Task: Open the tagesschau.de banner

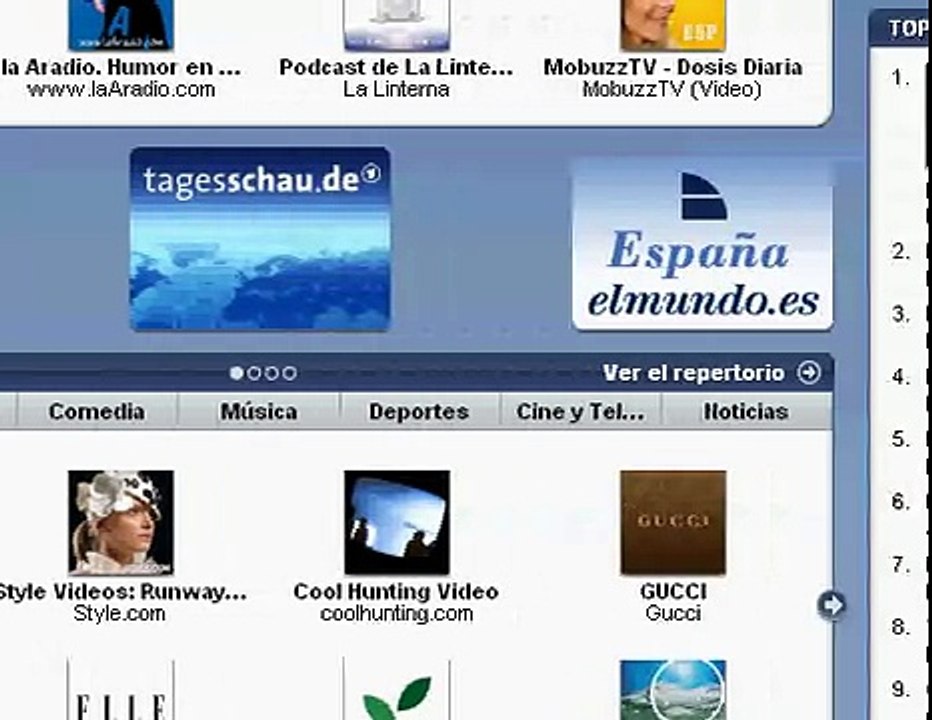Action: pyautogui.click(x=260, y=239)
